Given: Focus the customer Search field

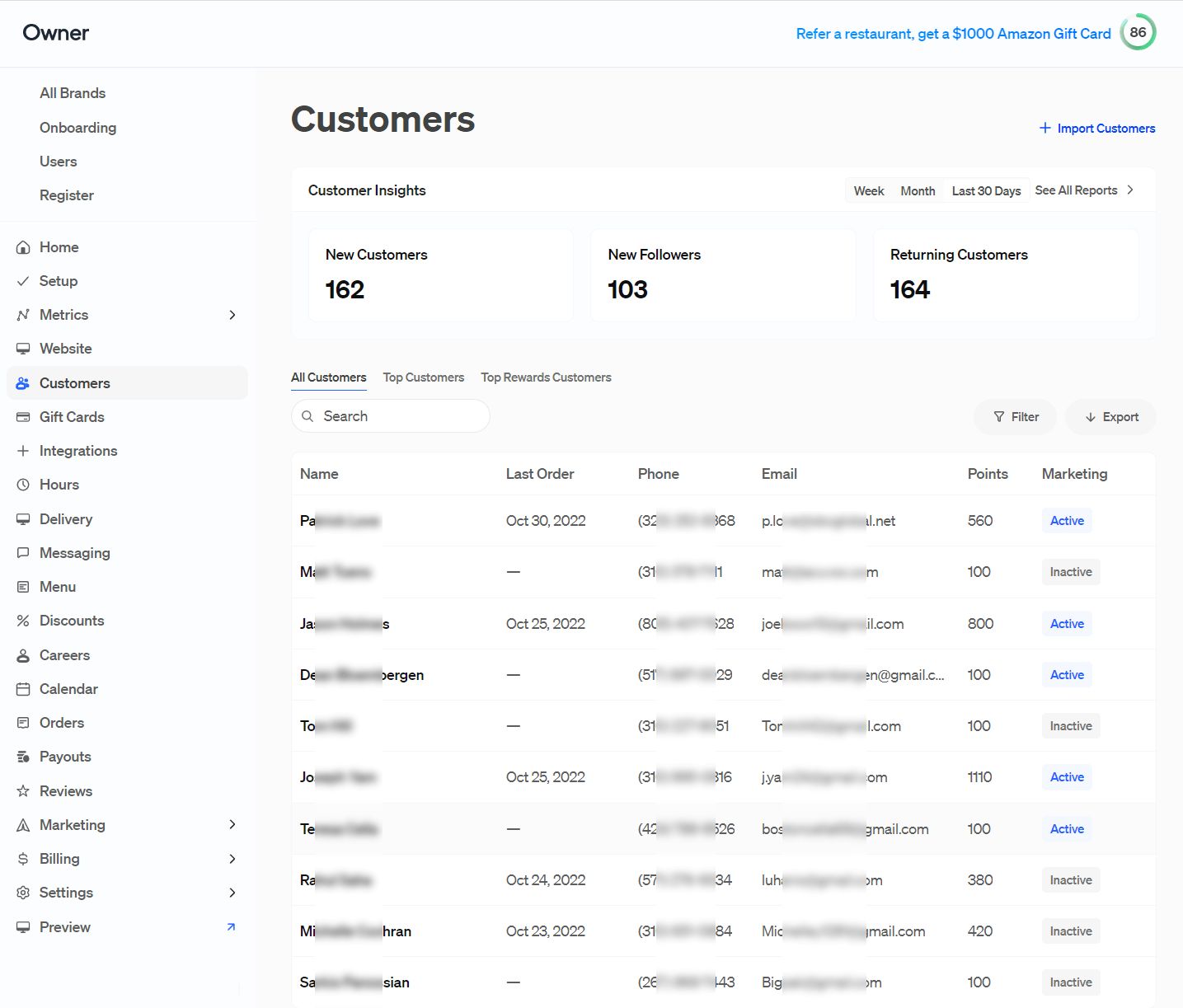Looking at the screenshot, I should (391, 416).
